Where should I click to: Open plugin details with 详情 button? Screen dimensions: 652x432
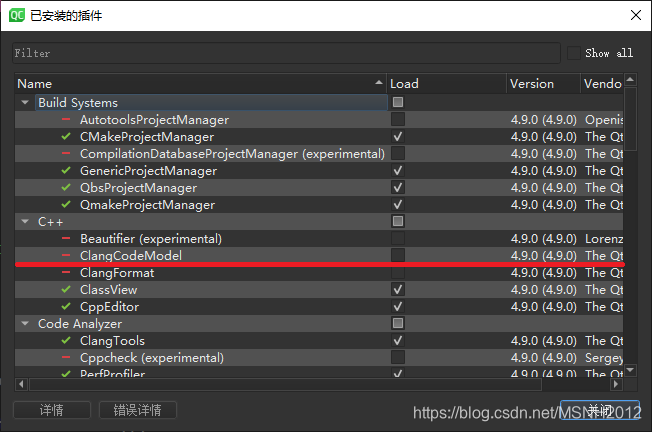pos(52,410)
